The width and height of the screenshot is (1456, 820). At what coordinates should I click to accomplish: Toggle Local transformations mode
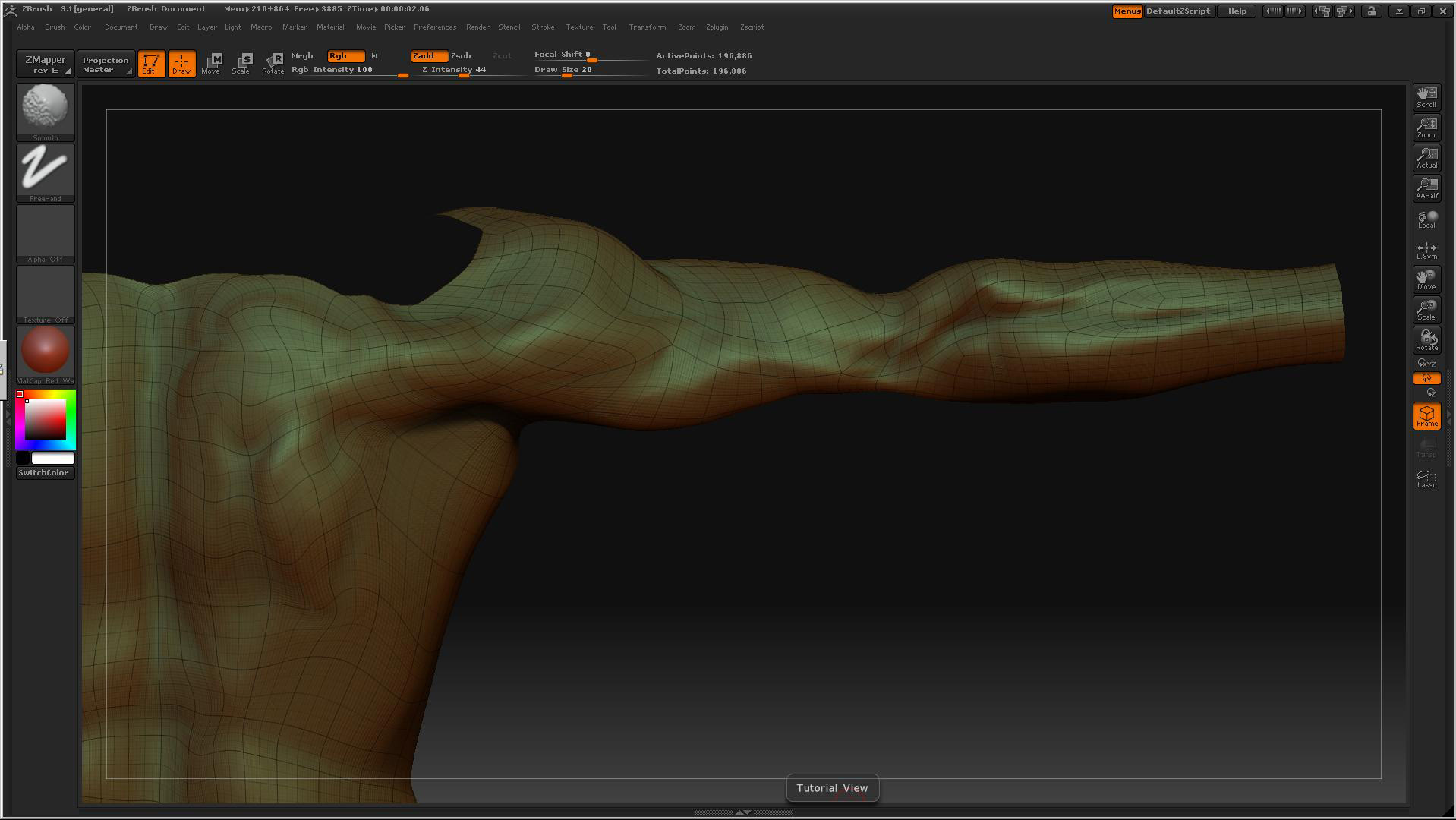pyautogui.click(x=1426, y=219)
